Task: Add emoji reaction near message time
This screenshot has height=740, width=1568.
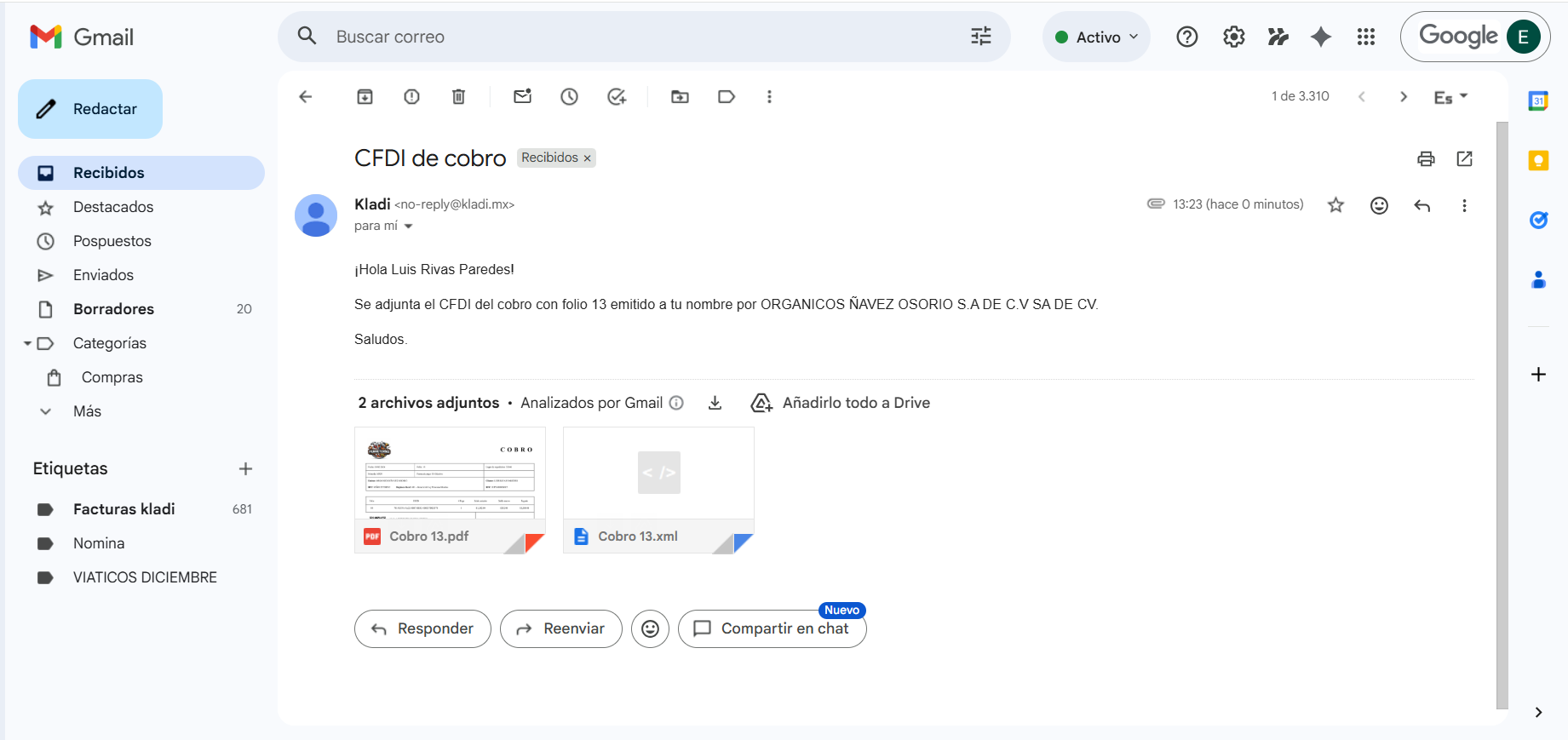Action: click(1379, 205)
